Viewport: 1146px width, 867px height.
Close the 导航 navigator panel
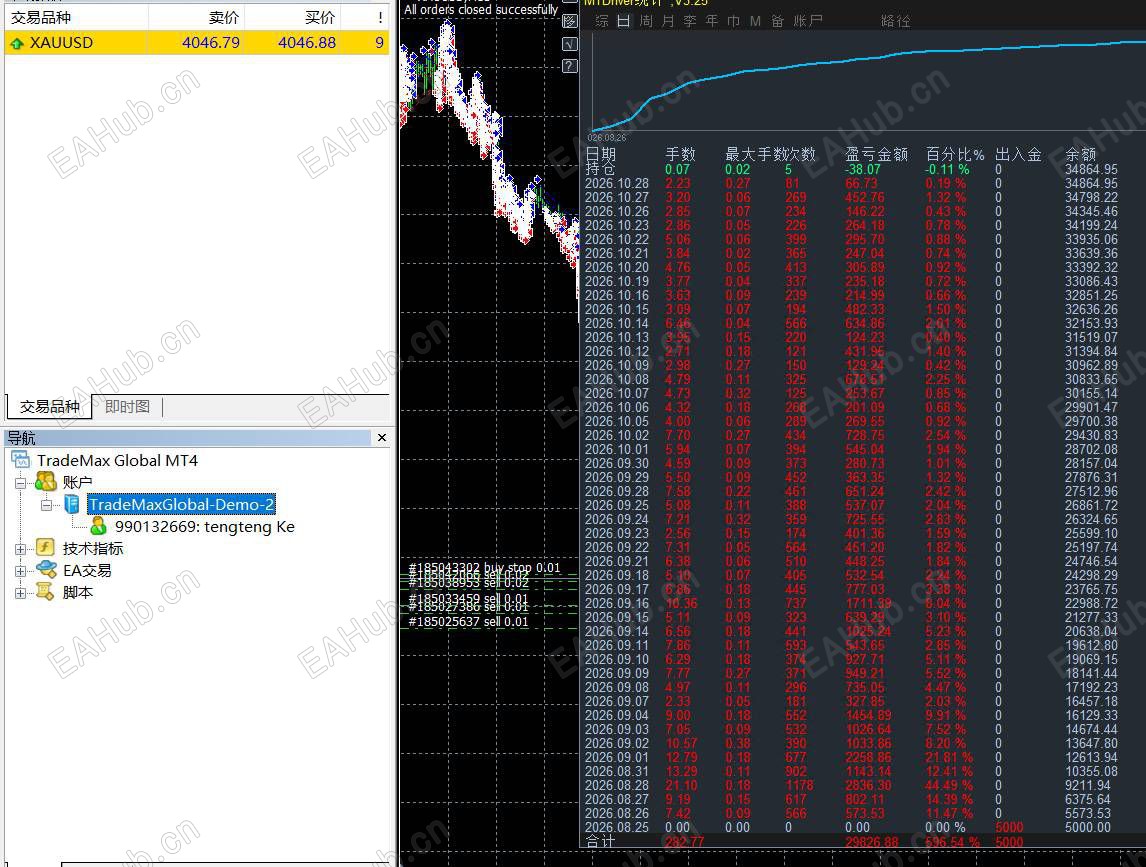[x=382, y=437]
